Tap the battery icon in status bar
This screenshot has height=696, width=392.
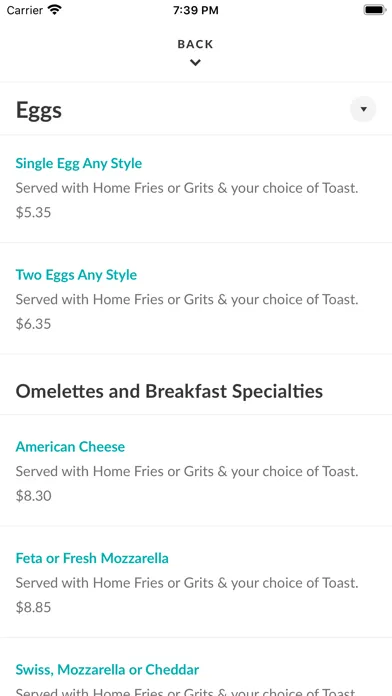(x=375, y=10)
